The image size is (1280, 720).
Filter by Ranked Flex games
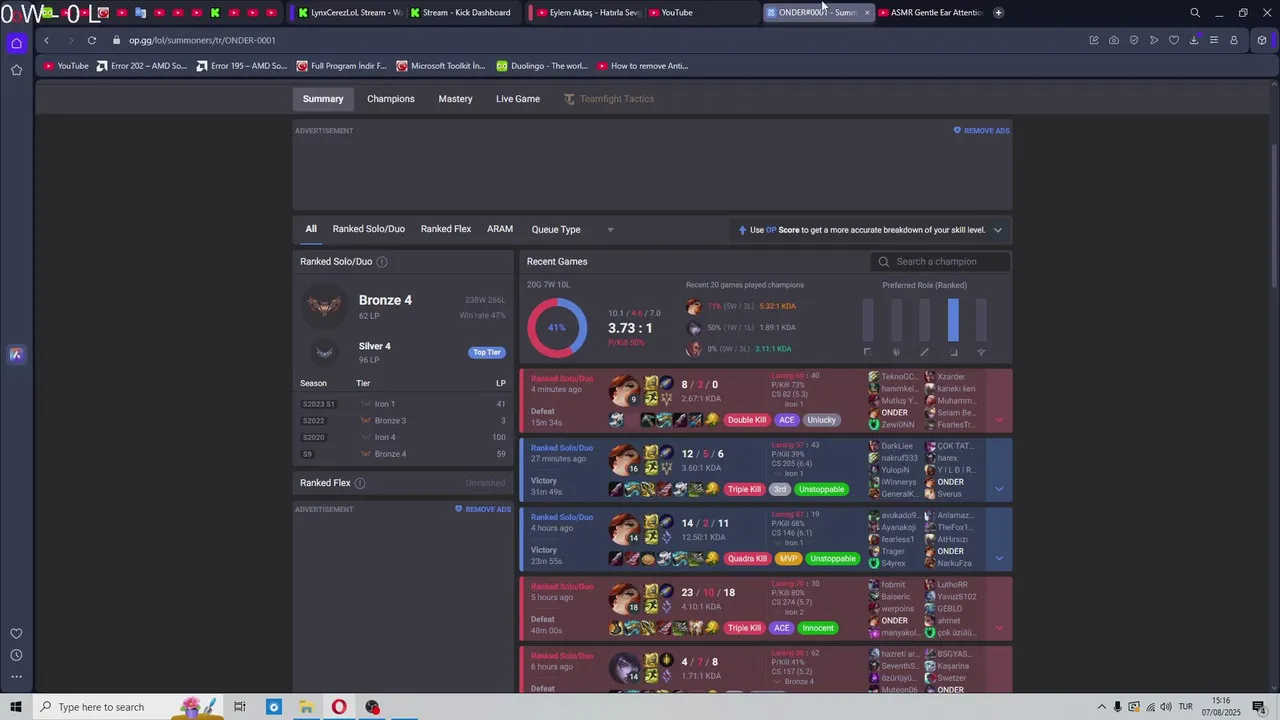[446, 229]
